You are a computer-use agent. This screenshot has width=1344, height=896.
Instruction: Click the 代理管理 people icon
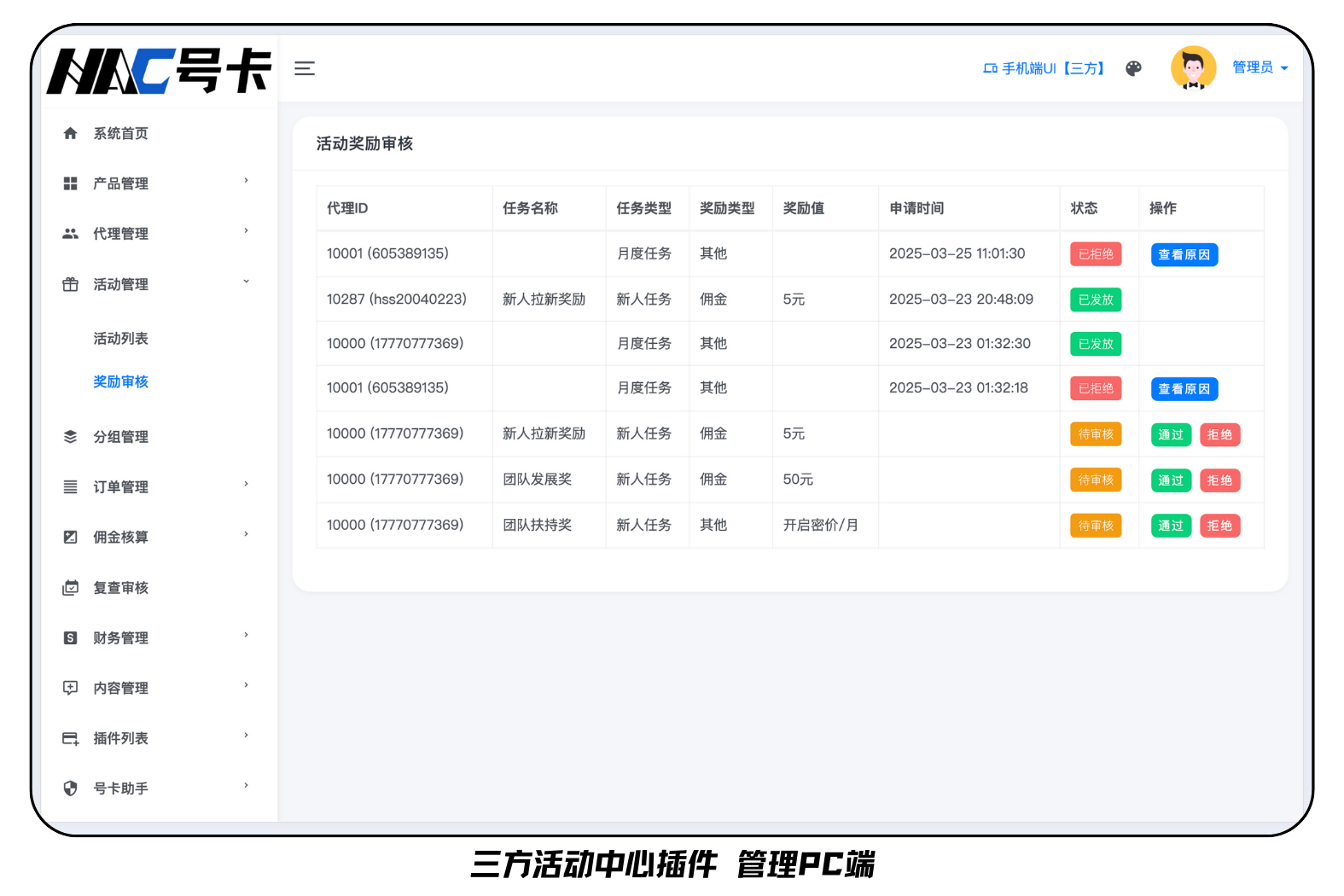[71, 234]
